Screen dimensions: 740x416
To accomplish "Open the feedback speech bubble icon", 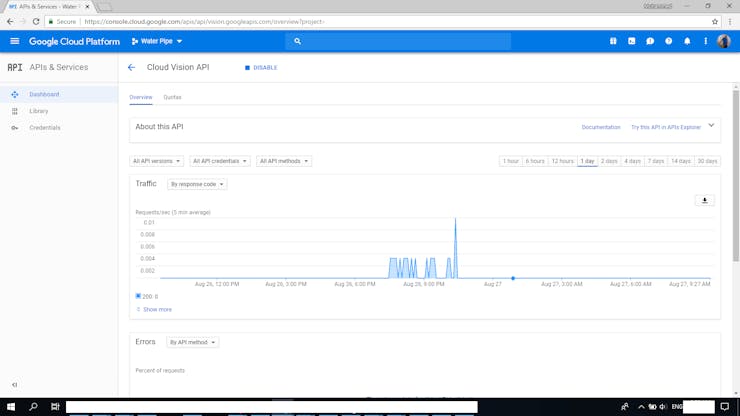I will (650, 41).
